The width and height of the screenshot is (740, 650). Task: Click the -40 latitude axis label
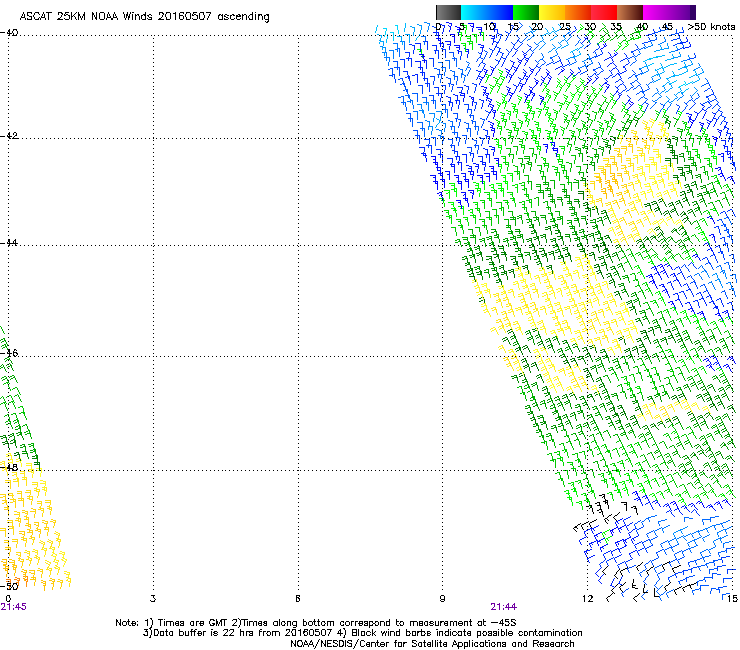click(x=9, y=33)
